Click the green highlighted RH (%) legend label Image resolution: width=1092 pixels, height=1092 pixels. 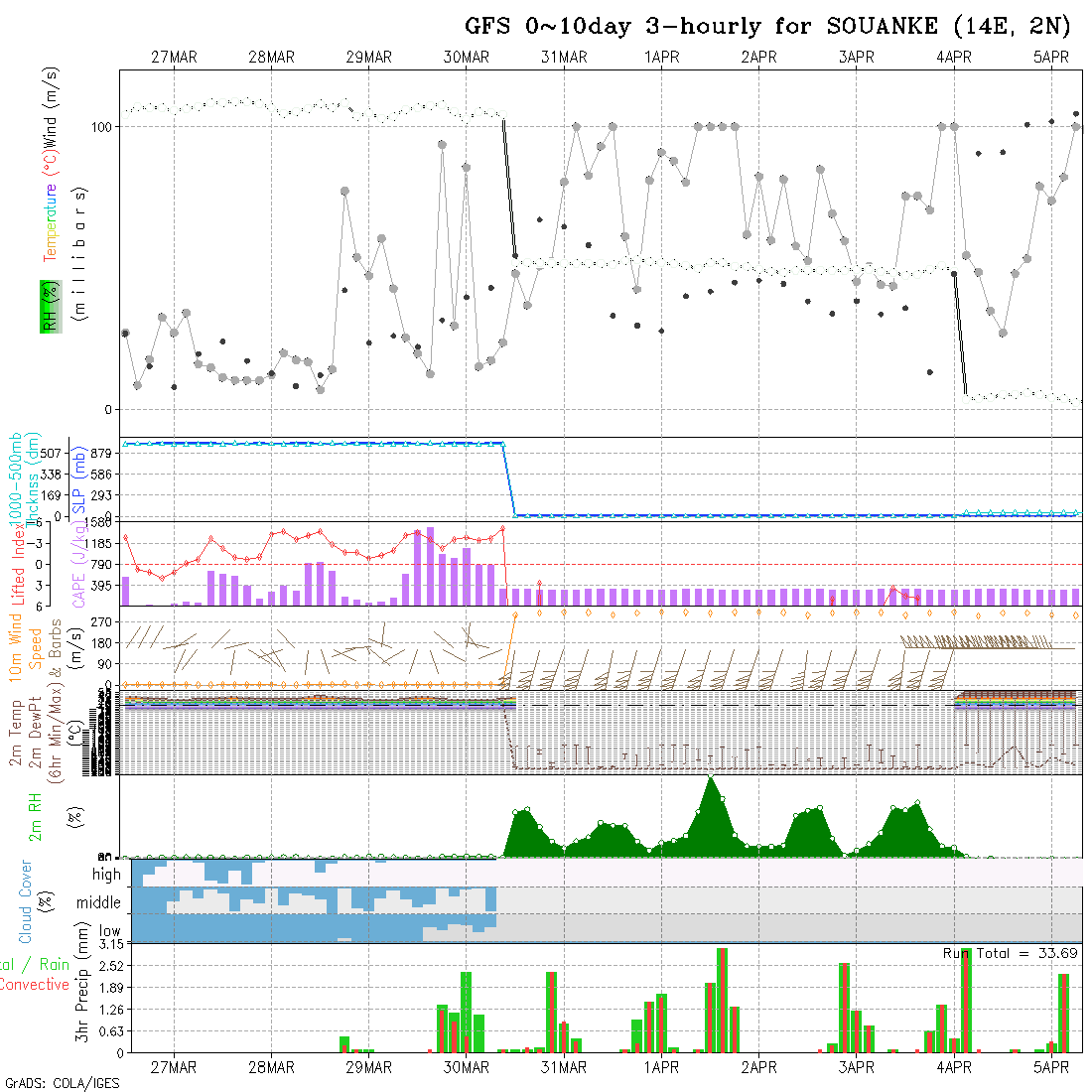pyautogui.click(x=48, y=306)
